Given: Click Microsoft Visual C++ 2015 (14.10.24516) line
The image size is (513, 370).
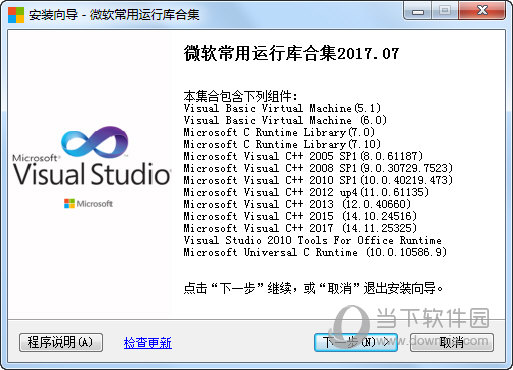Looking at the screenshot, I should 300,216.
